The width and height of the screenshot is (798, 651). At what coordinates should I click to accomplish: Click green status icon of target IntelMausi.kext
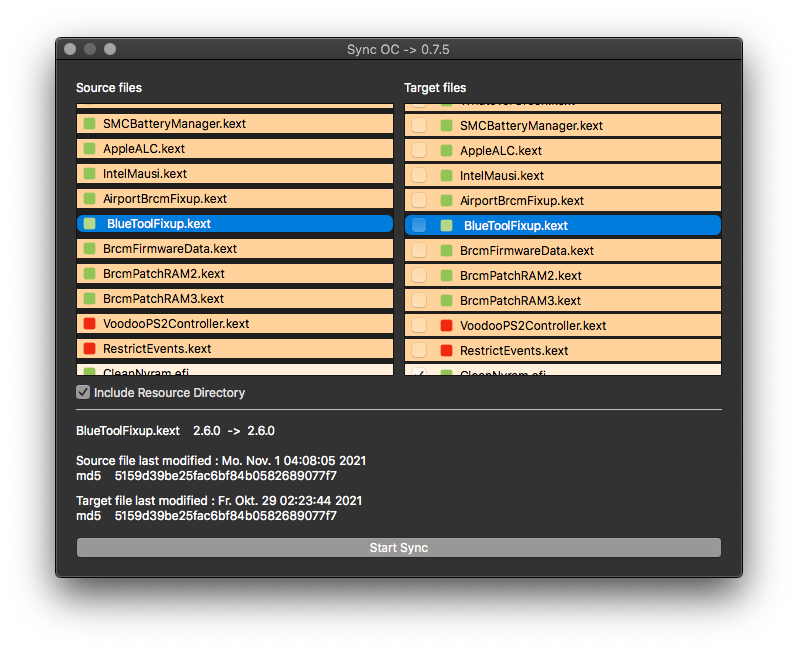(x=446, y=175)
